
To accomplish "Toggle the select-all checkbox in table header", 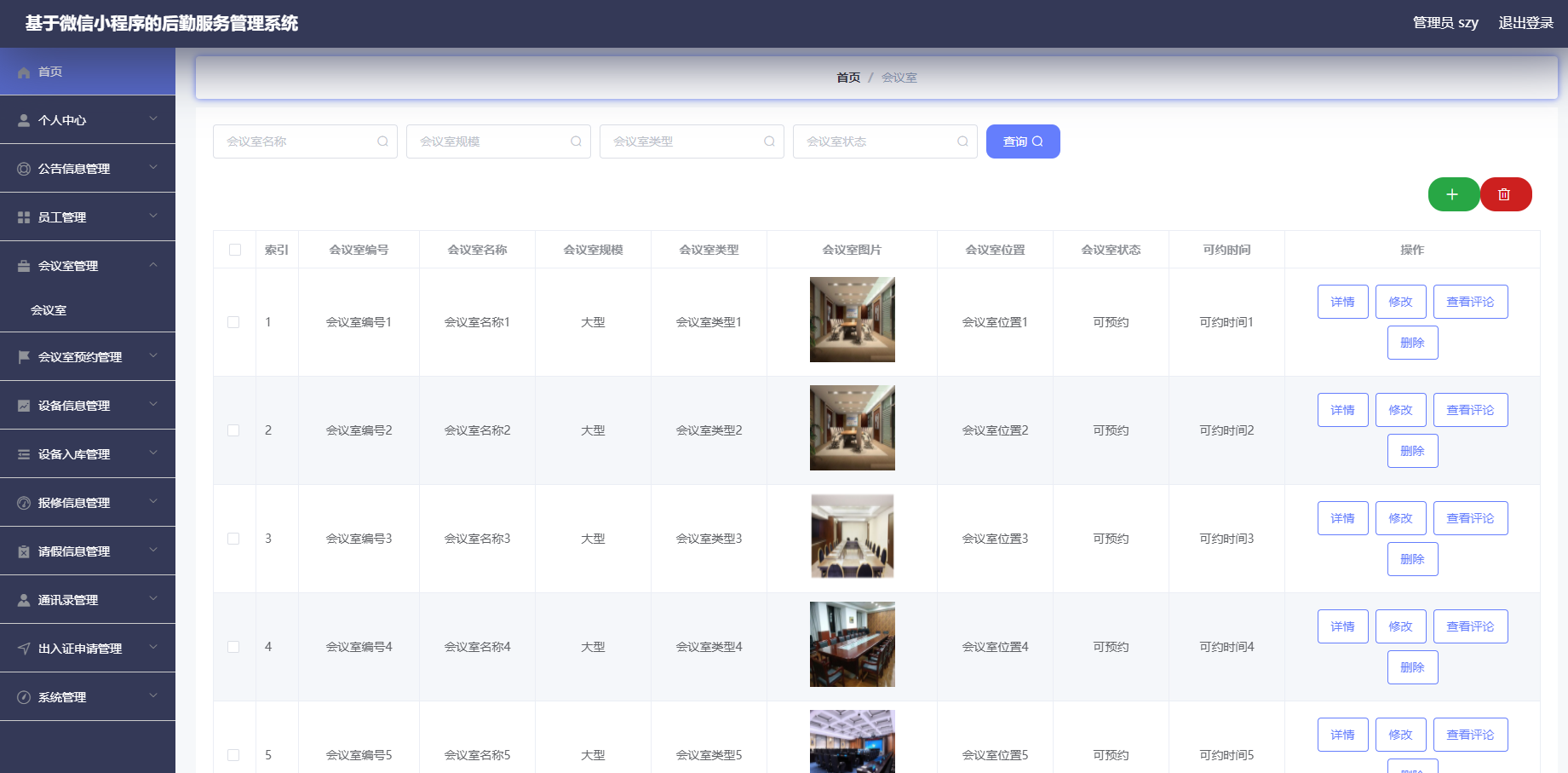I will point(235,250).
